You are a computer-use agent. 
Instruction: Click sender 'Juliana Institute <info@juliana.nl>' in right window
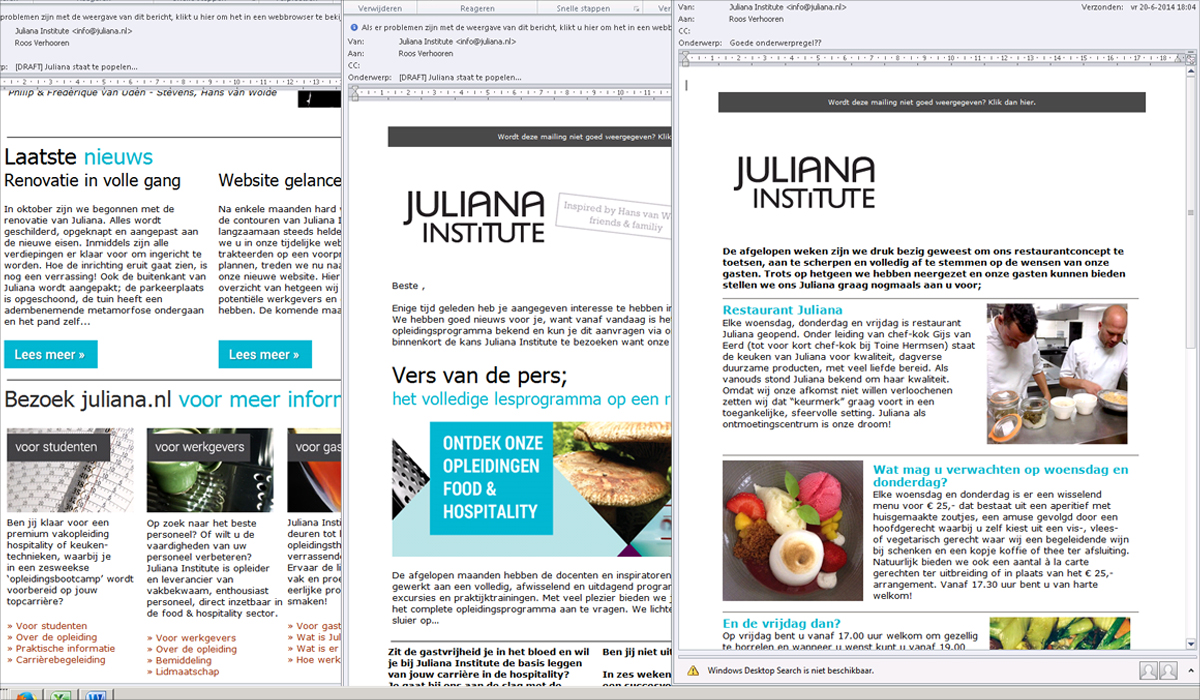coord(788,7)
